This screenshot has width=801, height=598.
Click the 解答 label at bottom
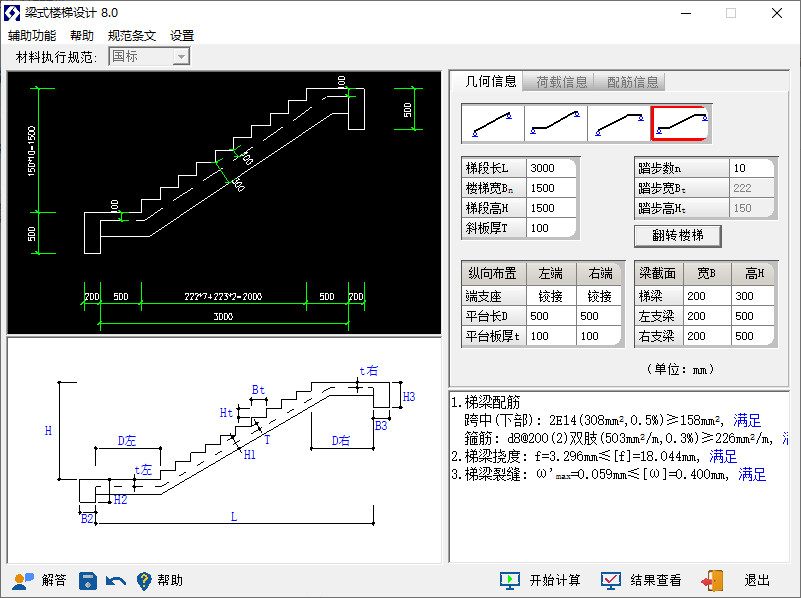coord(54,581)
